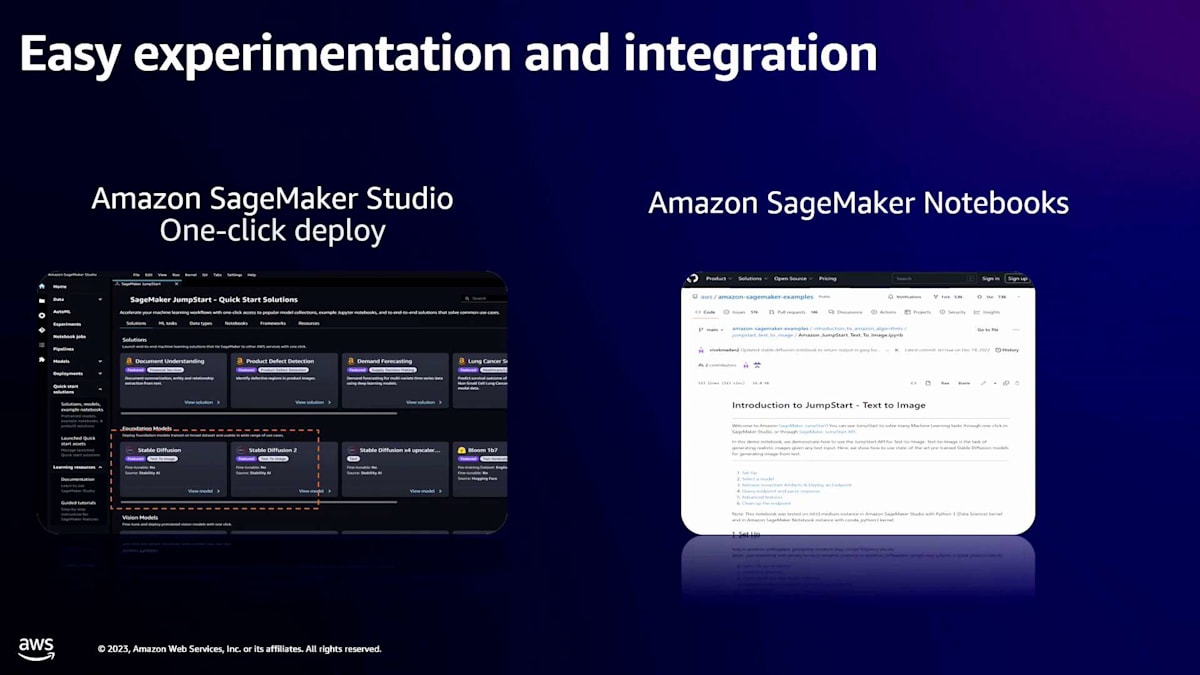Click the Go to file button
The height and width of the screenshot is (675, 1200).
tap(987, 330)
